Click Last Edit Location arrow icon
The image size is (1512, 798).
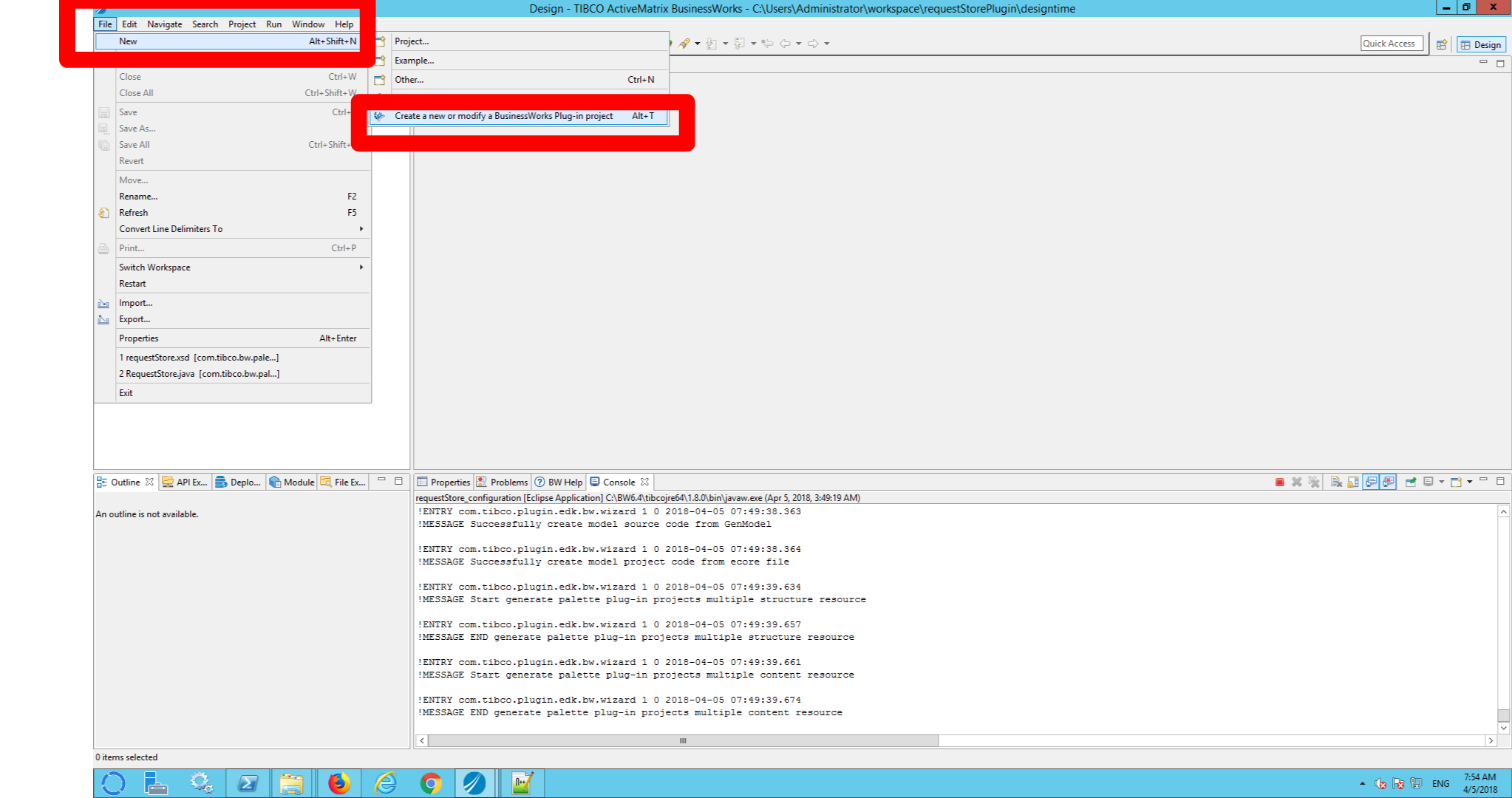tap(768, 44)
